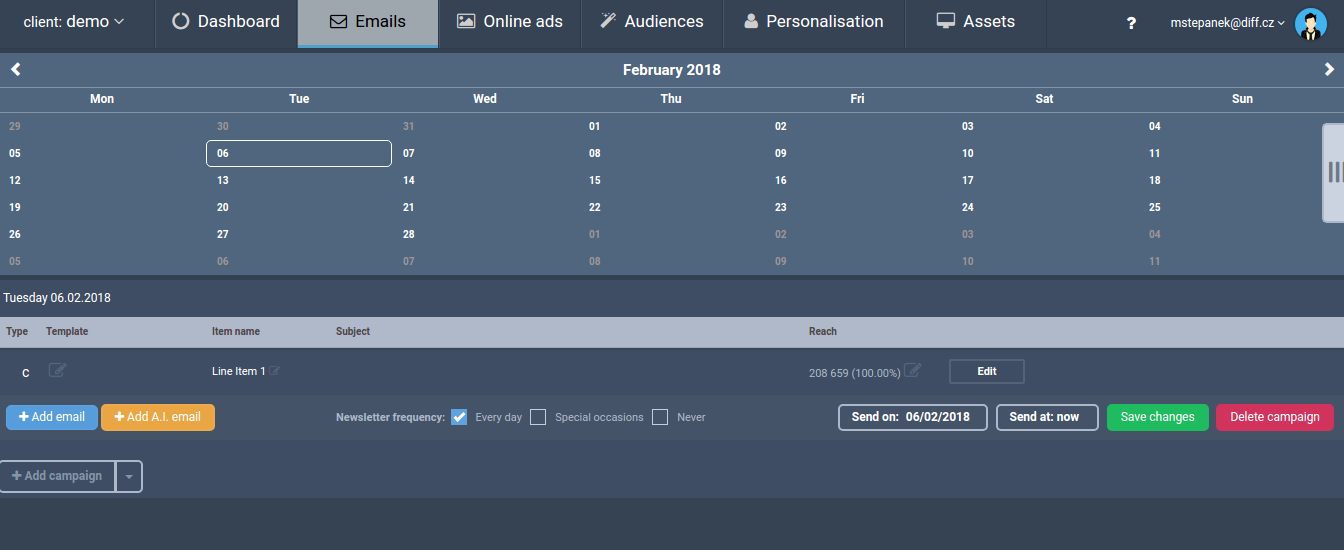Select February 14 in the calendar
The image size is (1344, 550).
pos(409,180)
